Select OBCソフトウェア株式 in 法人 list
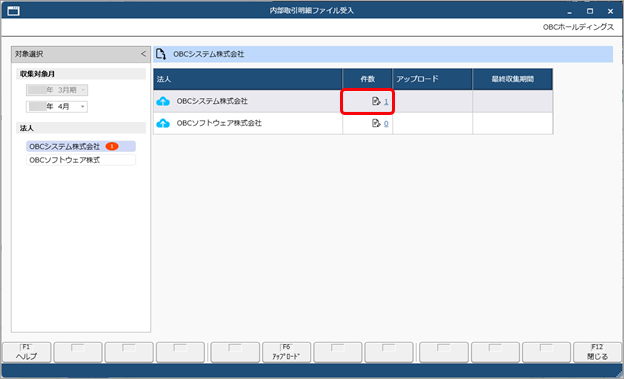Viewport: 624px width, 379px height. click(x=81, y=160)
